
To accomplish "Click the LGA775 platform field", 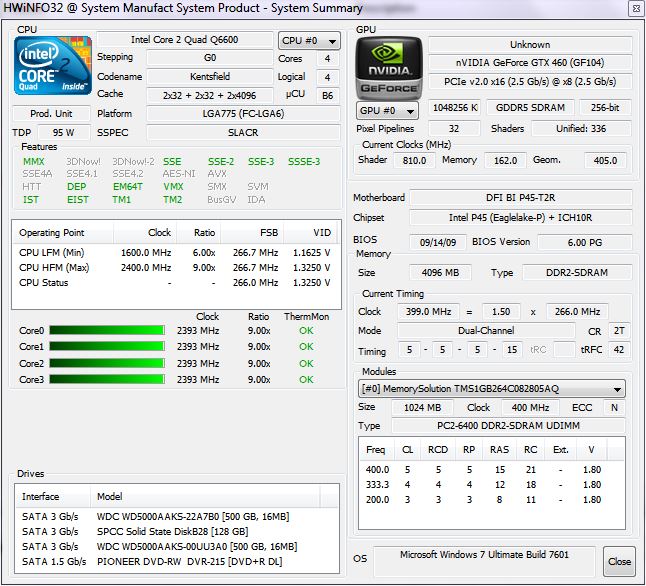I will coord(243,113).
